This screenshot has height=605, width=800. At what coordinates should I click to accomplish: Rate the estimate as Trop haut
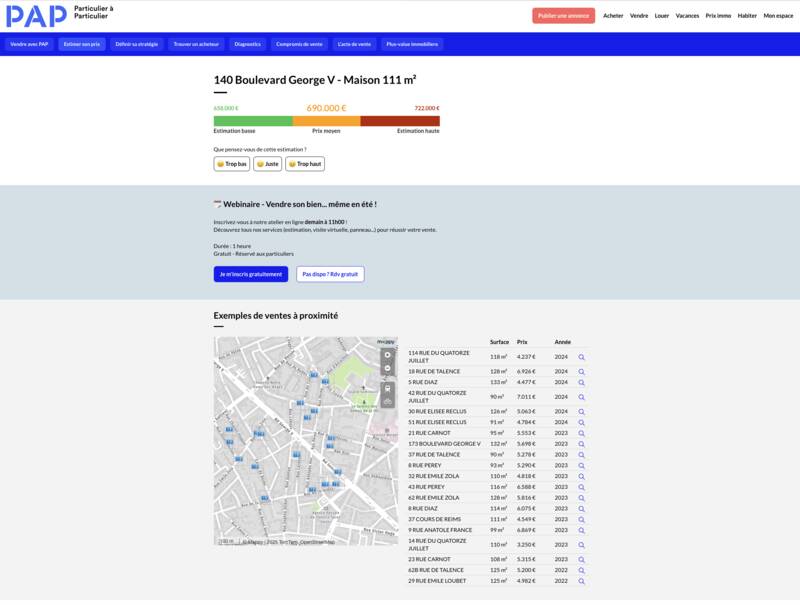(x=305, y=164)
